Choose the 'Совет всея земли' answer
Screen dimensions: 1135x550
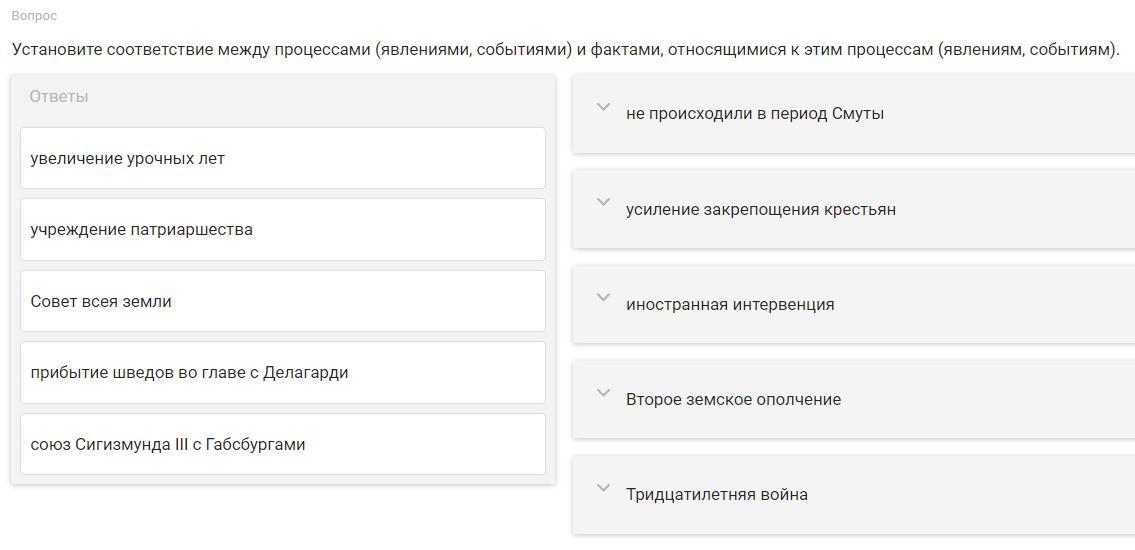click(x=282, y=301)
